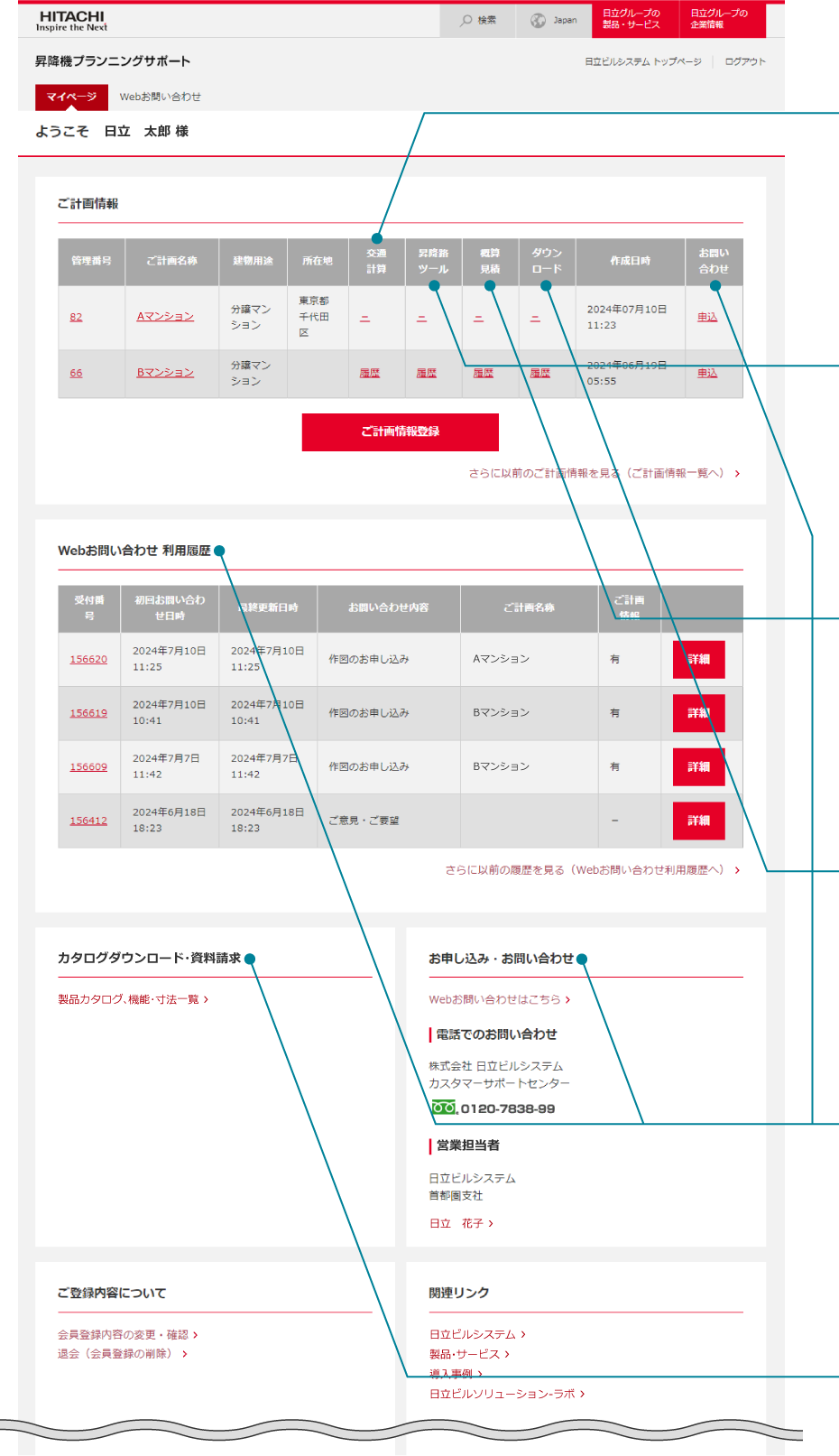Click the HITACHI Inspire the Next logo
Viewport: 839px width, 1456px height.
tap(71, 21)
